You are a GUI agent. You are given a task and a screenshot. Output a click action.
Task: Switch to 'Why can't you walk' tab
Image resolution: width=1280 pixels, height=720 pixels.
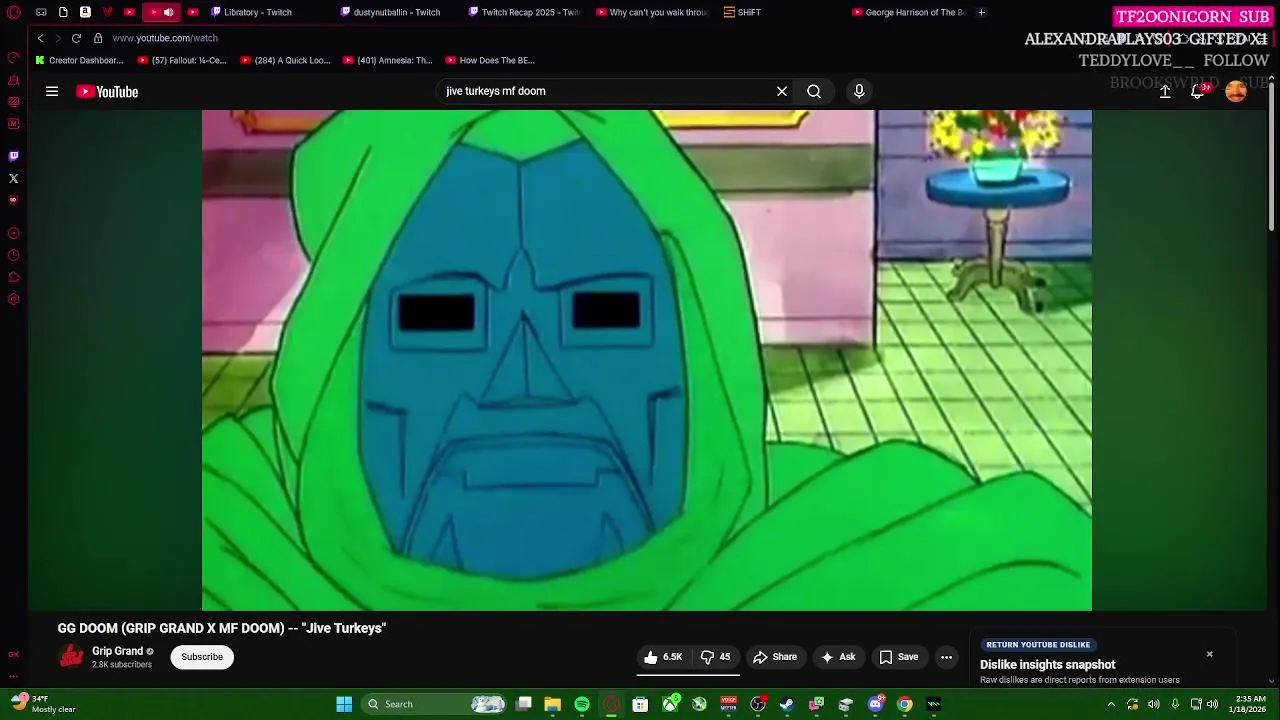point(652,12)
